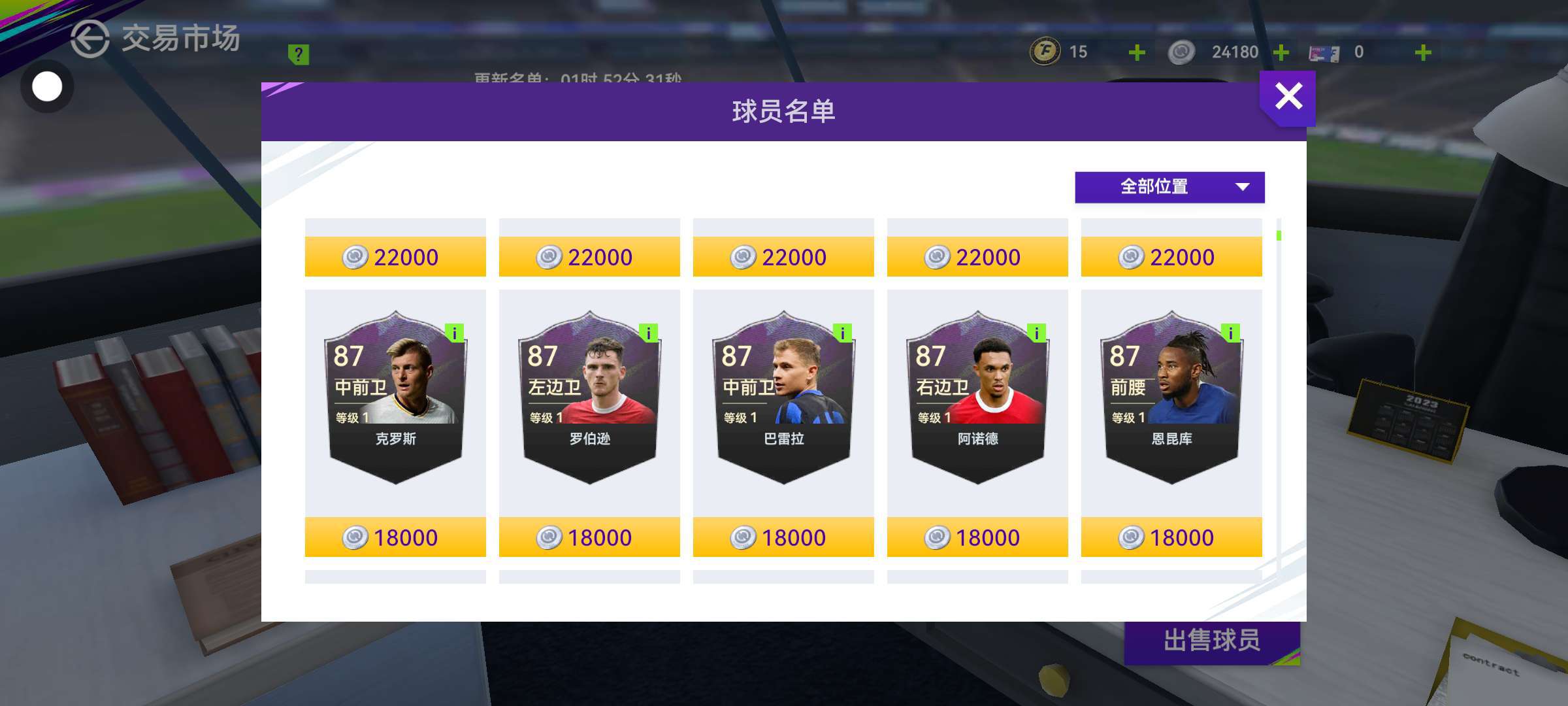This screenshot has height=706, width=1568.
Task: Tap the info icon on 恩昆库 card
Action: click(1231, 333)
